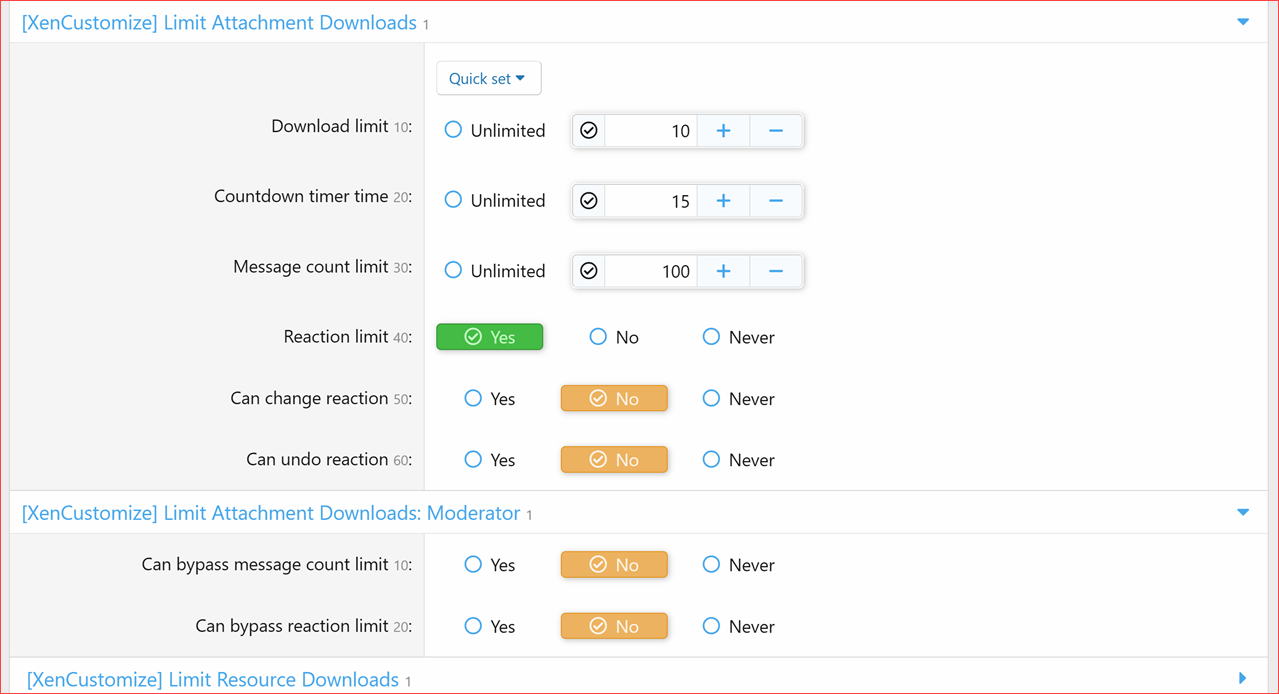Expand the Limit Resource Downloads section
Viewport: 1279px width, 694px height.
coord(1242,679)
